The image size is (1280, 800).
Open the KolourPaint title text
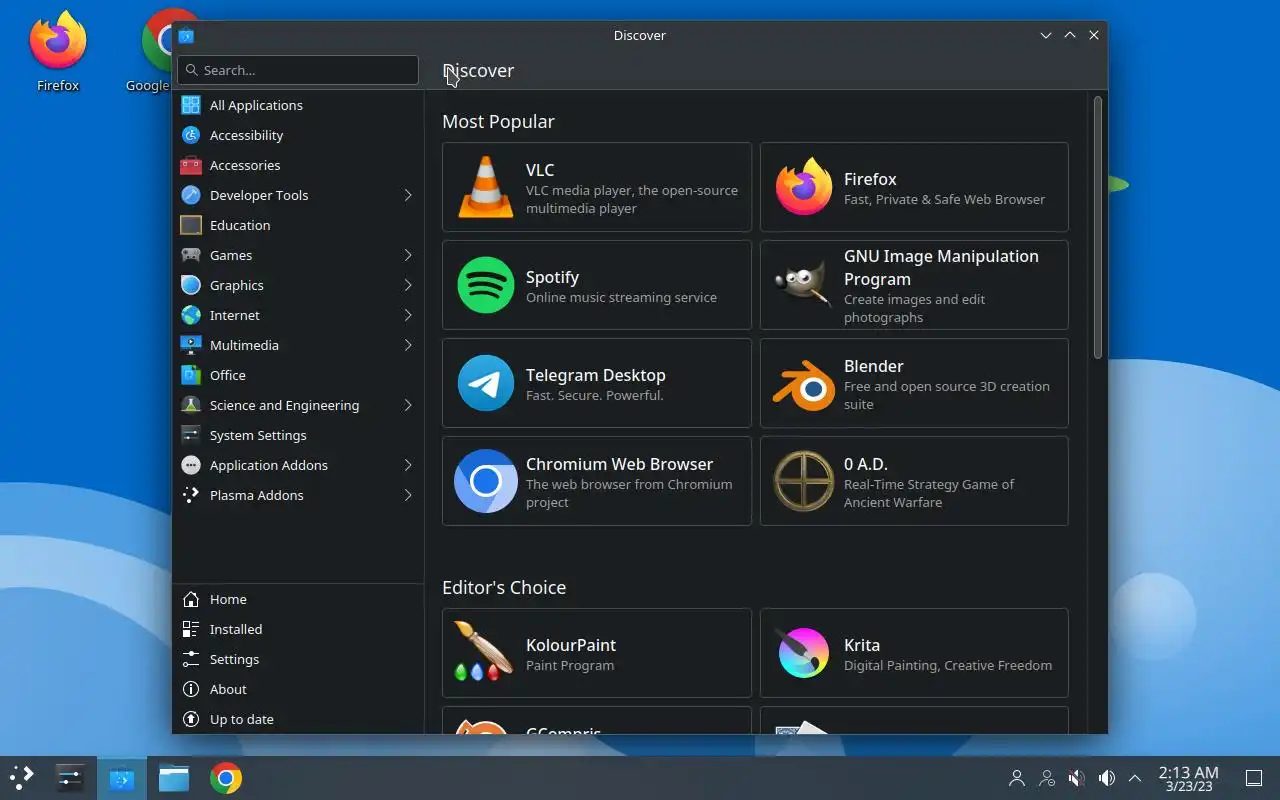point(571,645)
